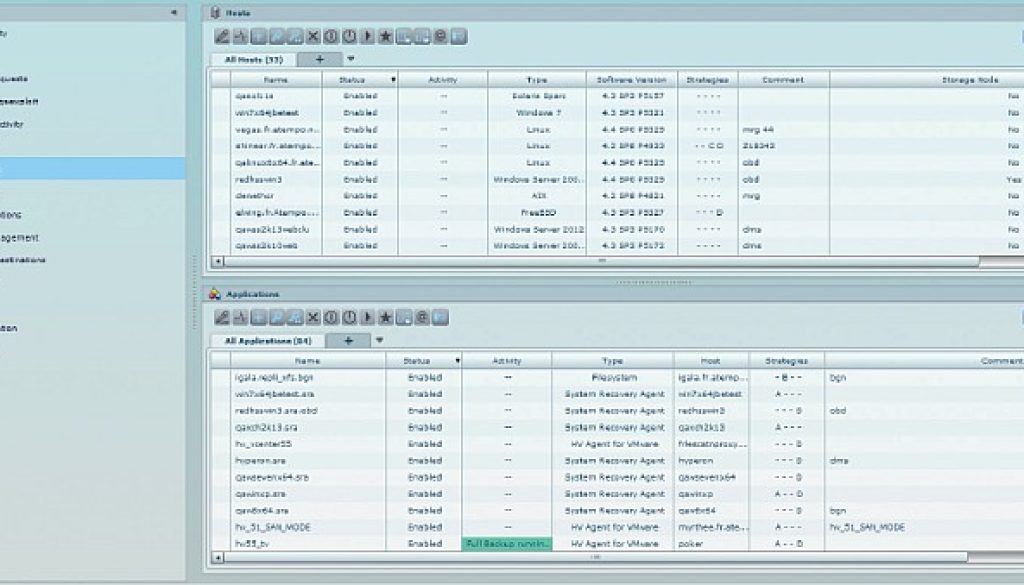Click the clock icon in Applications toolbar
Image resolution: width=1024 pixels, height=585 pixels.
coord(349,318)
